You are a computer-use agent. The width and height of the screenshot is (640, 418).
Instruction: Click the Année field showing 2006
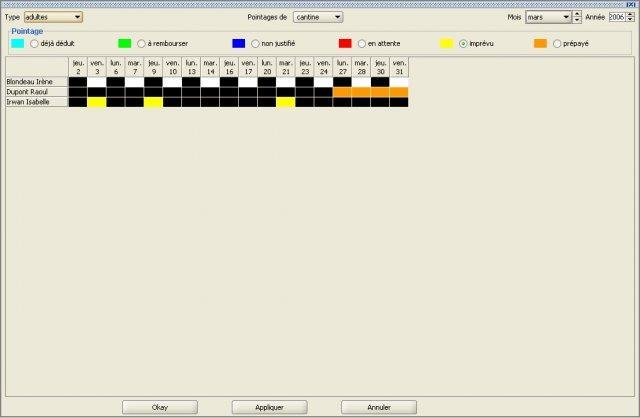(617, 17)
